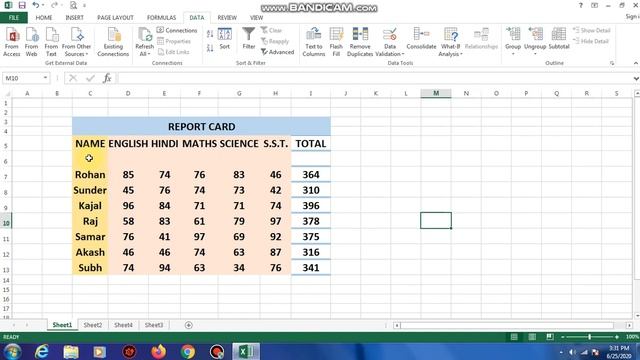Click Show Detail in Outline group
This screenshot has width=640, height=360.
pyautogui.click(x=592, y=30)
